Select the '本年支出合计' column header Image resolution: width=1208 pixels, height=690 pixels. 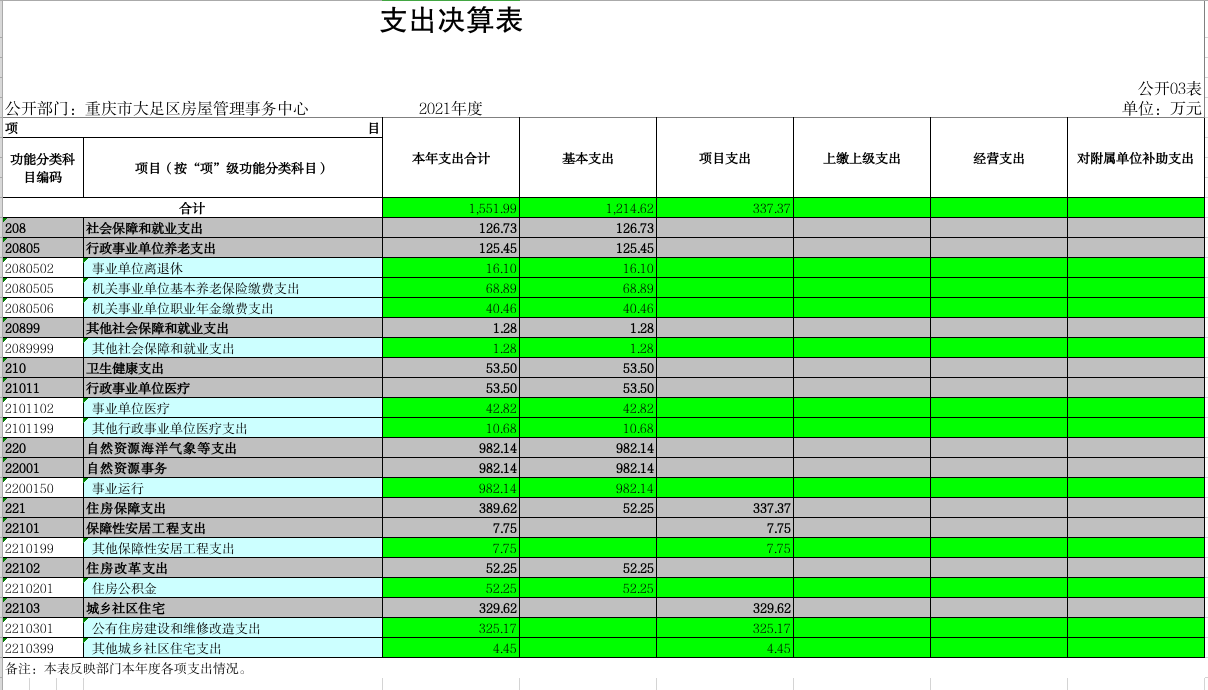(x=451, y=158)
